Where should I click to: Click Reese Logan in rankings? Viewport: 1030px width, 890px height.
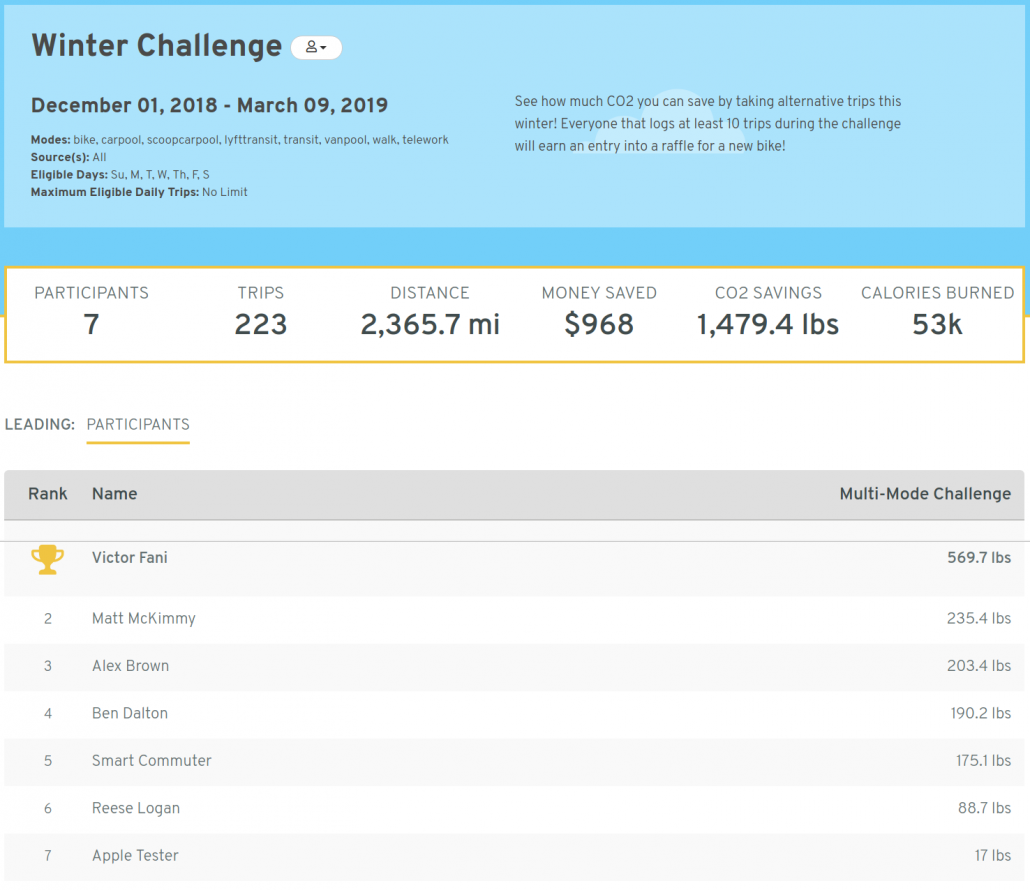135,808
